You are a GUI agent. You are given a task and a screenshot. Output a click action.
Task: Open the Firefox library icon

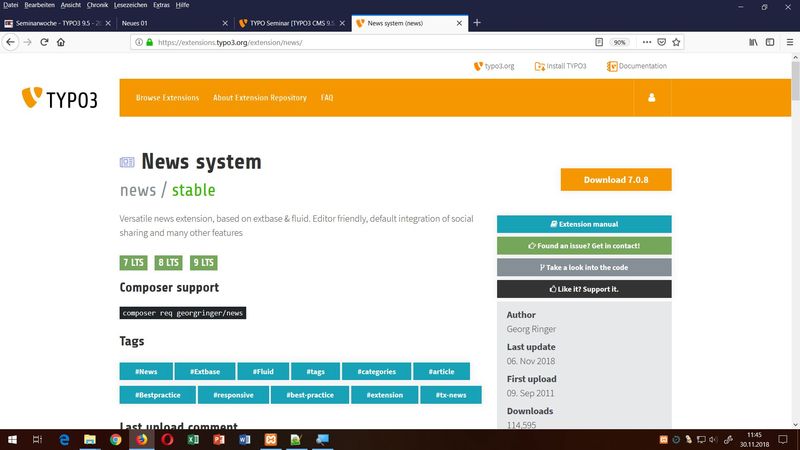pos(753,42)
